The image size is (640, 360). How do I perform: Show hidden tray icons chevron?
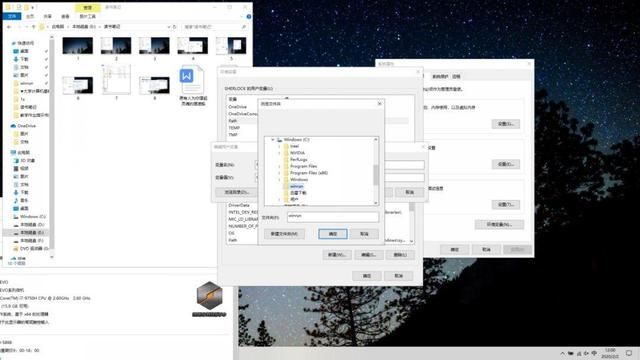pyautogui.click(x=562, y=353)
